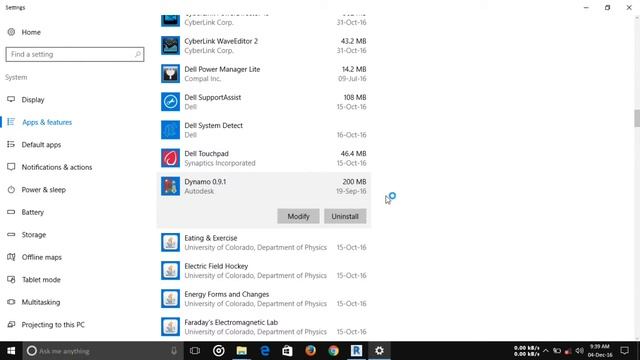This screenshot has height=360, width=640.
Task: Click the Ask me anything search box
Action: 102,351
